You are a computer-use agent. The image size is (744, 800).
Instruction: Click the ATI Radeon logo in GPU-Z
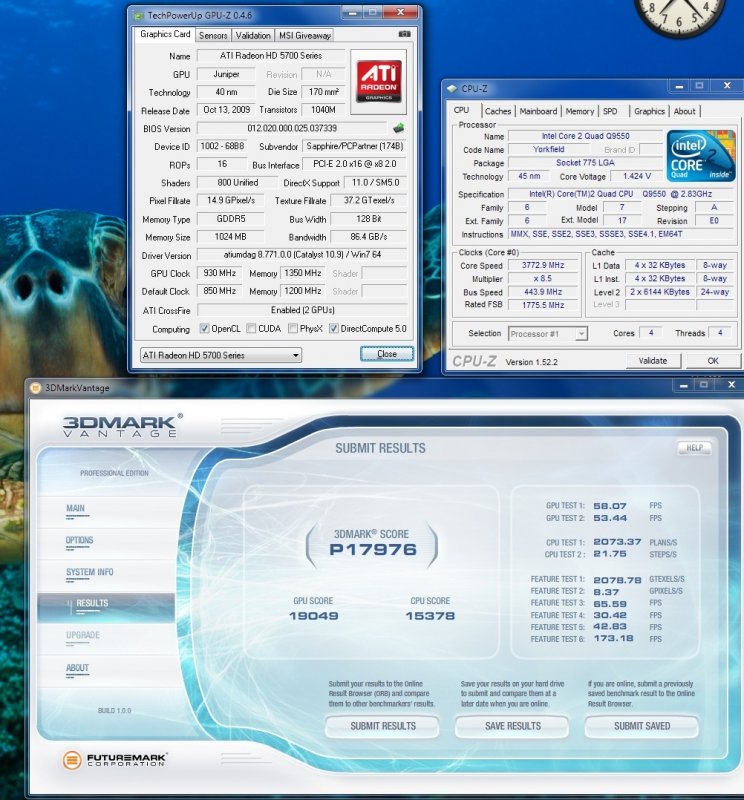pyautogui.click(x=379, y=82)
